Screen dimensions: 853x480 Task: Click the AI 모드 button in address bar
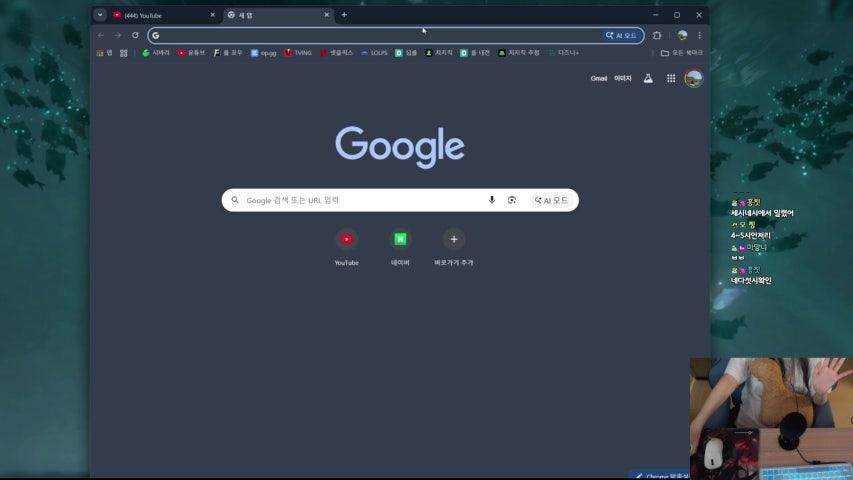[621, 35]
